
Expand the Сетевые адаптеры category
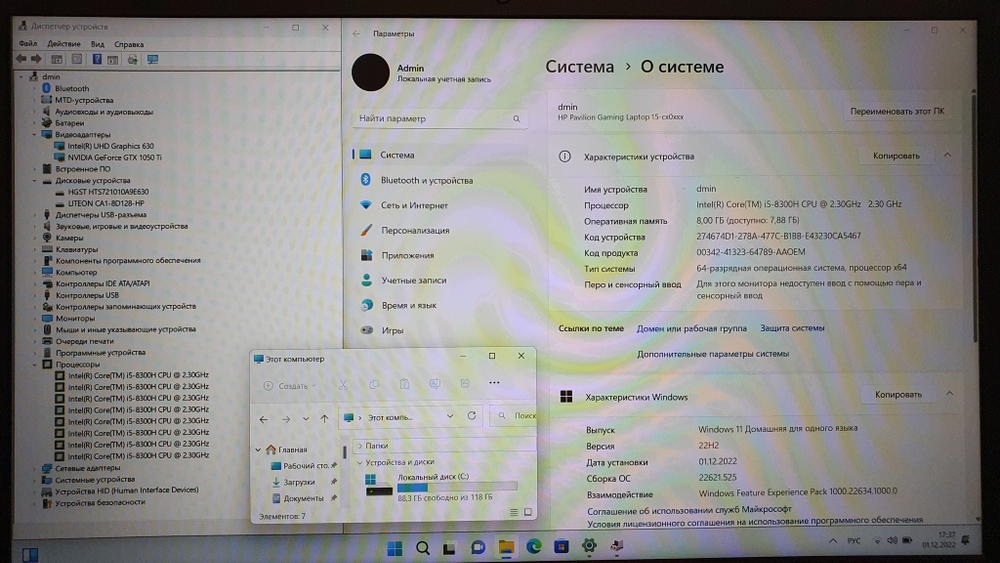[34, 468]
